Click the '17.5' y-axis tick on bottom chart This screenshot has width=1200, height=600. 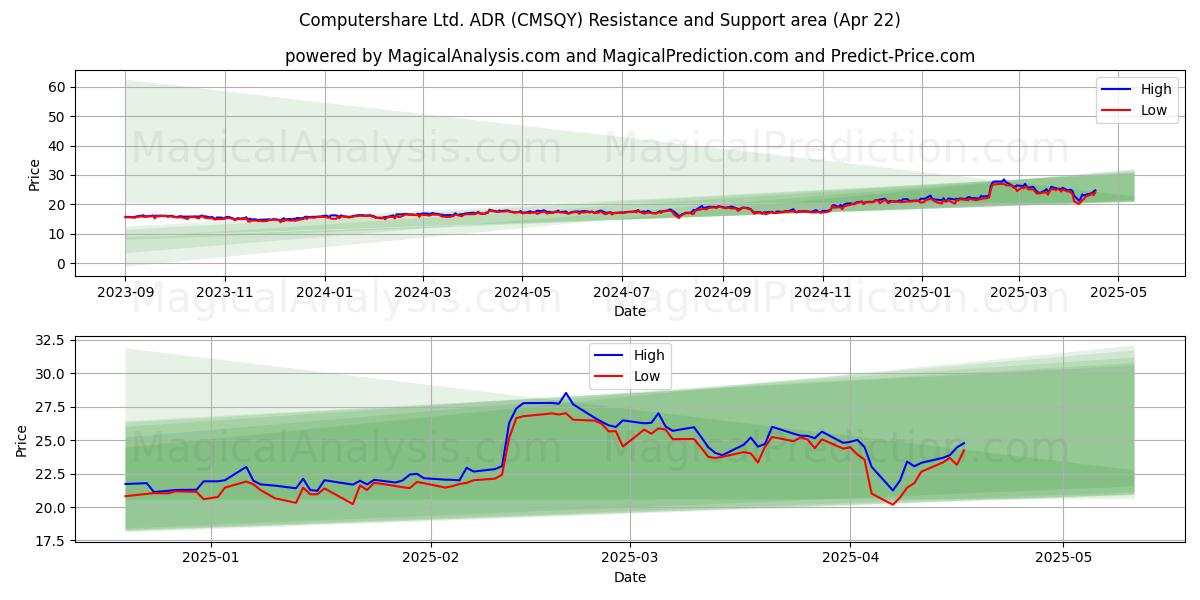(50, 541)
